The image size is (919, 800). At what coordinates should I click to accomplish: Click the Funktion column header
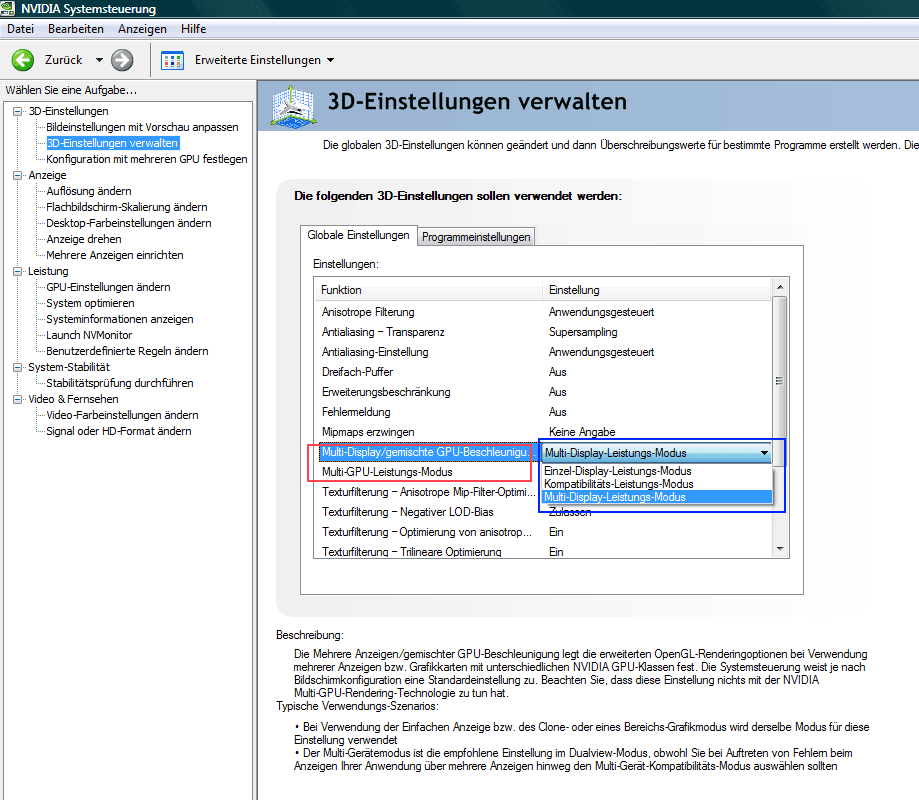tap(428, 290)
